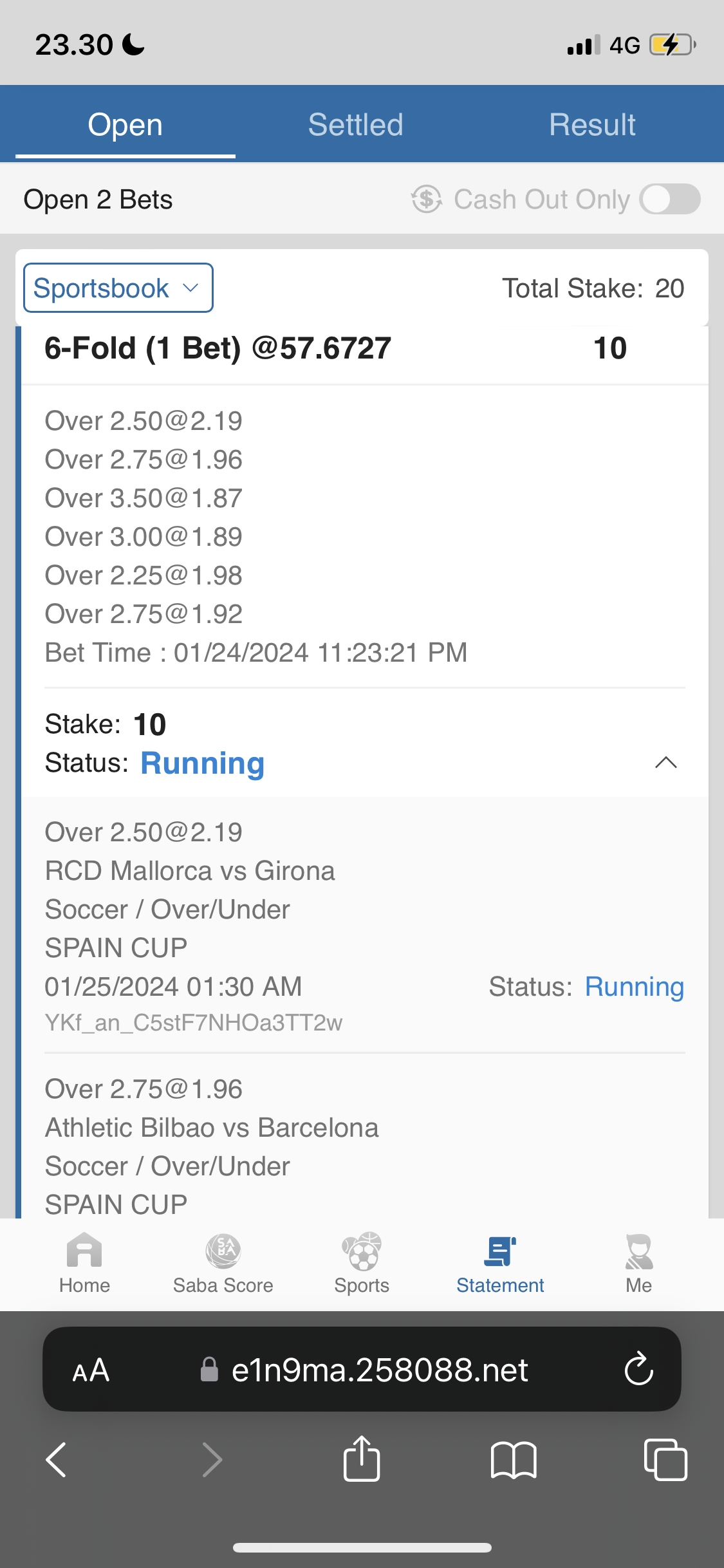Enable the Cash Out Only toggle
Viewport: 724px width, 1568px height.
point(669,199)
